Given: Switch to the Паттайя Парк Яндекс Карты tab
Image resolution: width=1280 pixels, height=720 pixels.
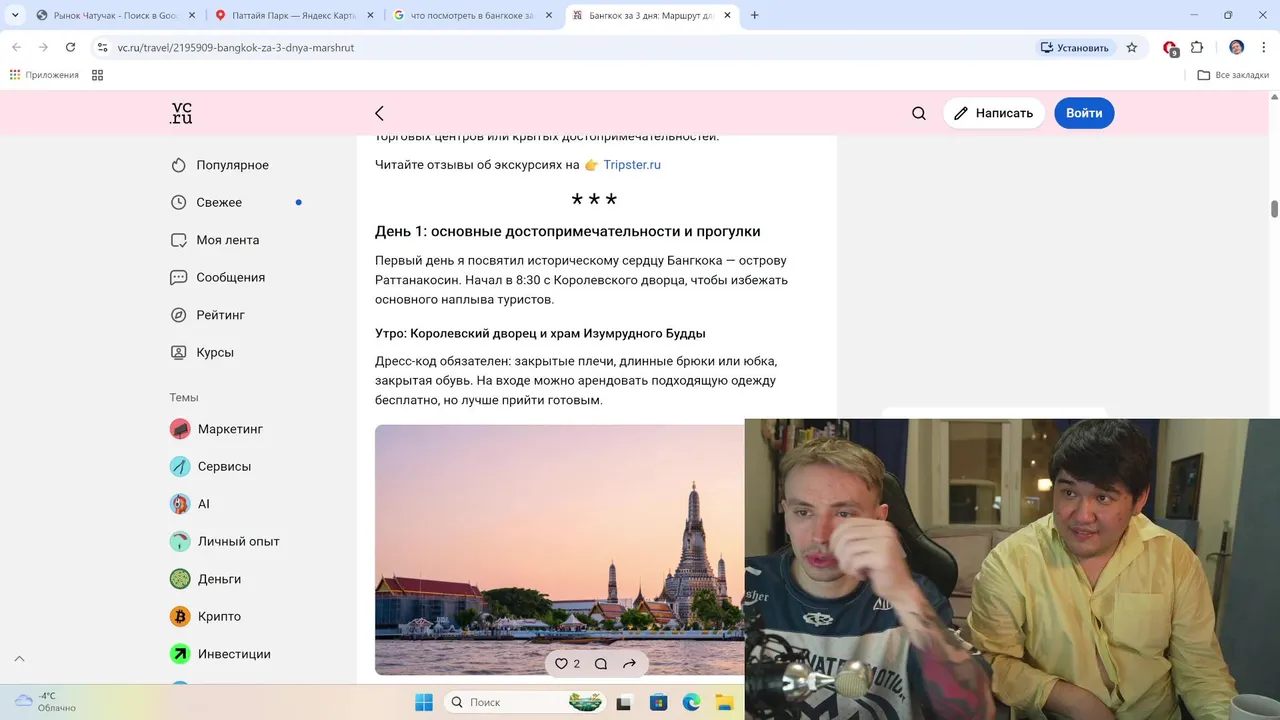Looking at the screenshot, I should tap(295, 15).
